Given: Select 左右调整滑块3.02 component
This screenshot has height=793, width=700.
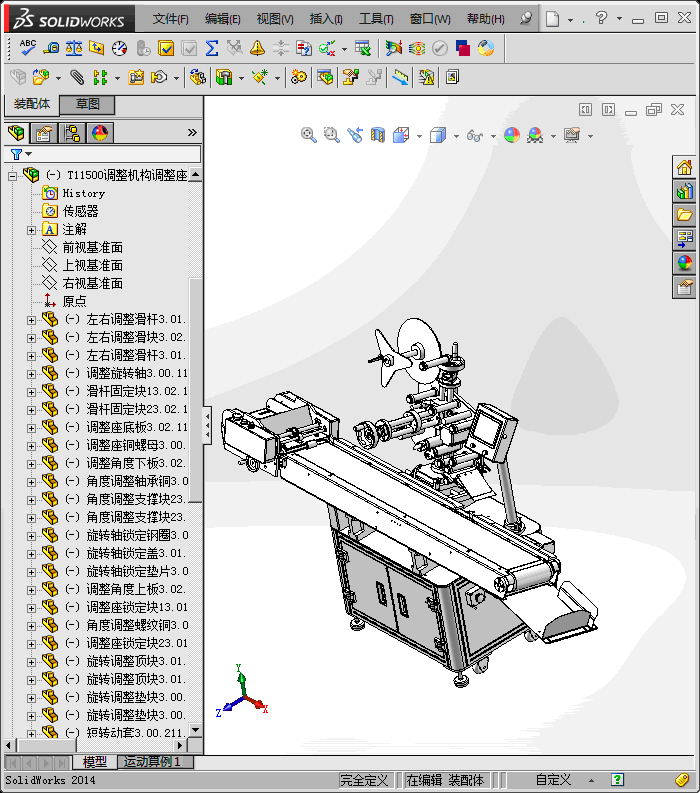Looking at the screenshot, I should pos(136,337).
